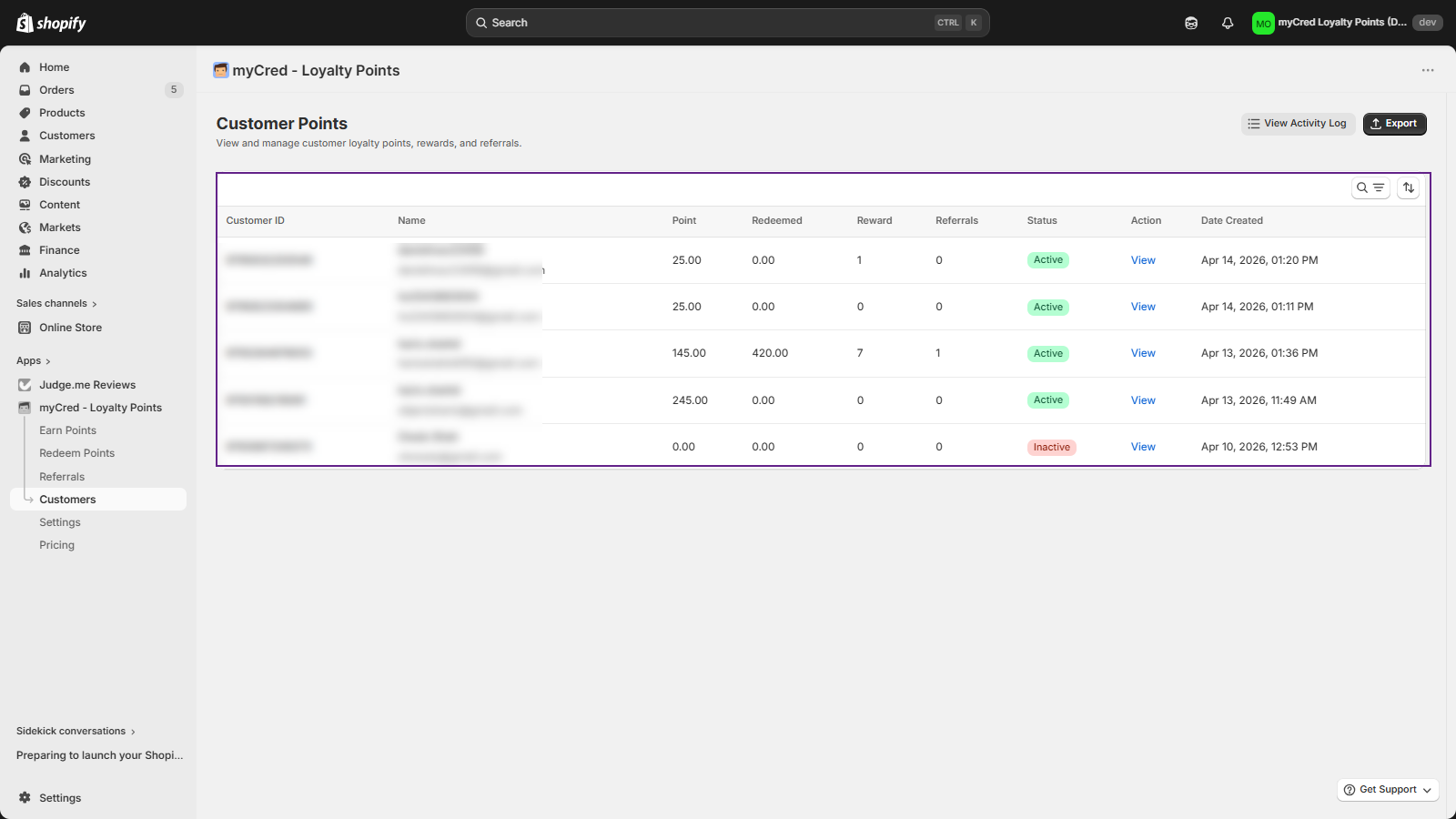
Task: Click the myCred app icon in sidebar
Action: coord(25,408)
